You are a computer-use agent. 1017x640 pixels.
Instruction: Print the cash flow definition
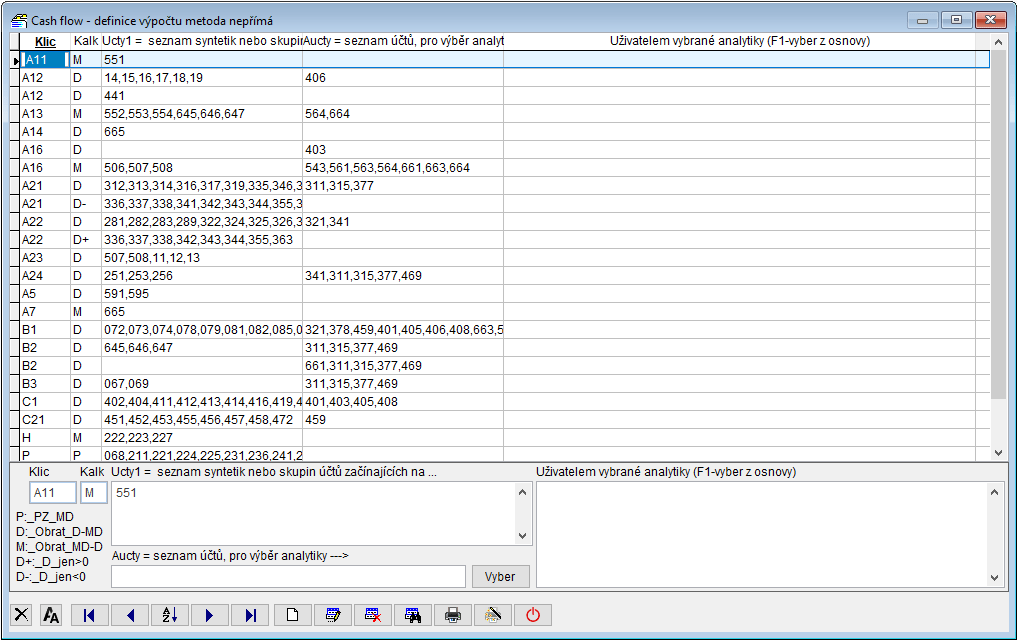453,615
